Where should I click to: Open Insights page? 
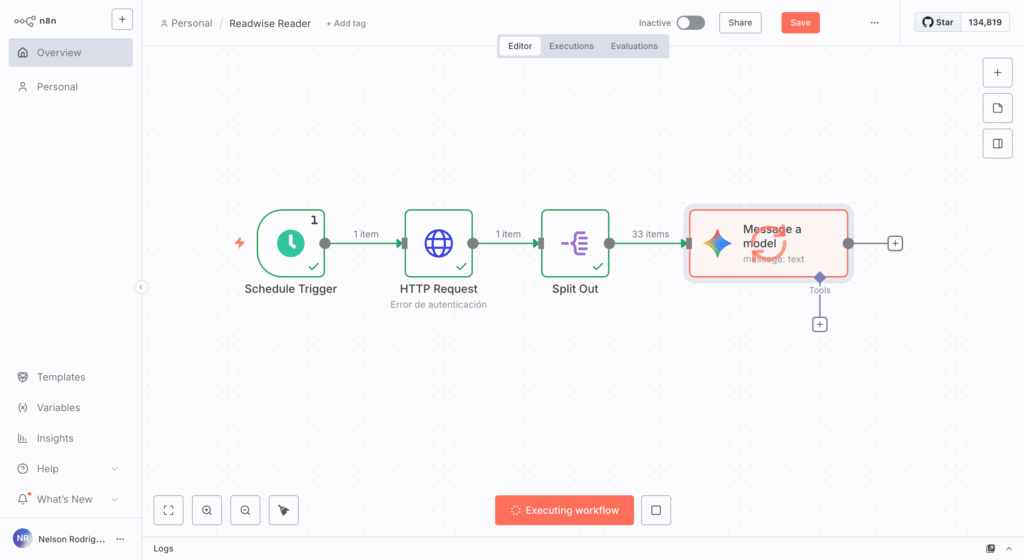tap(55, 439)
